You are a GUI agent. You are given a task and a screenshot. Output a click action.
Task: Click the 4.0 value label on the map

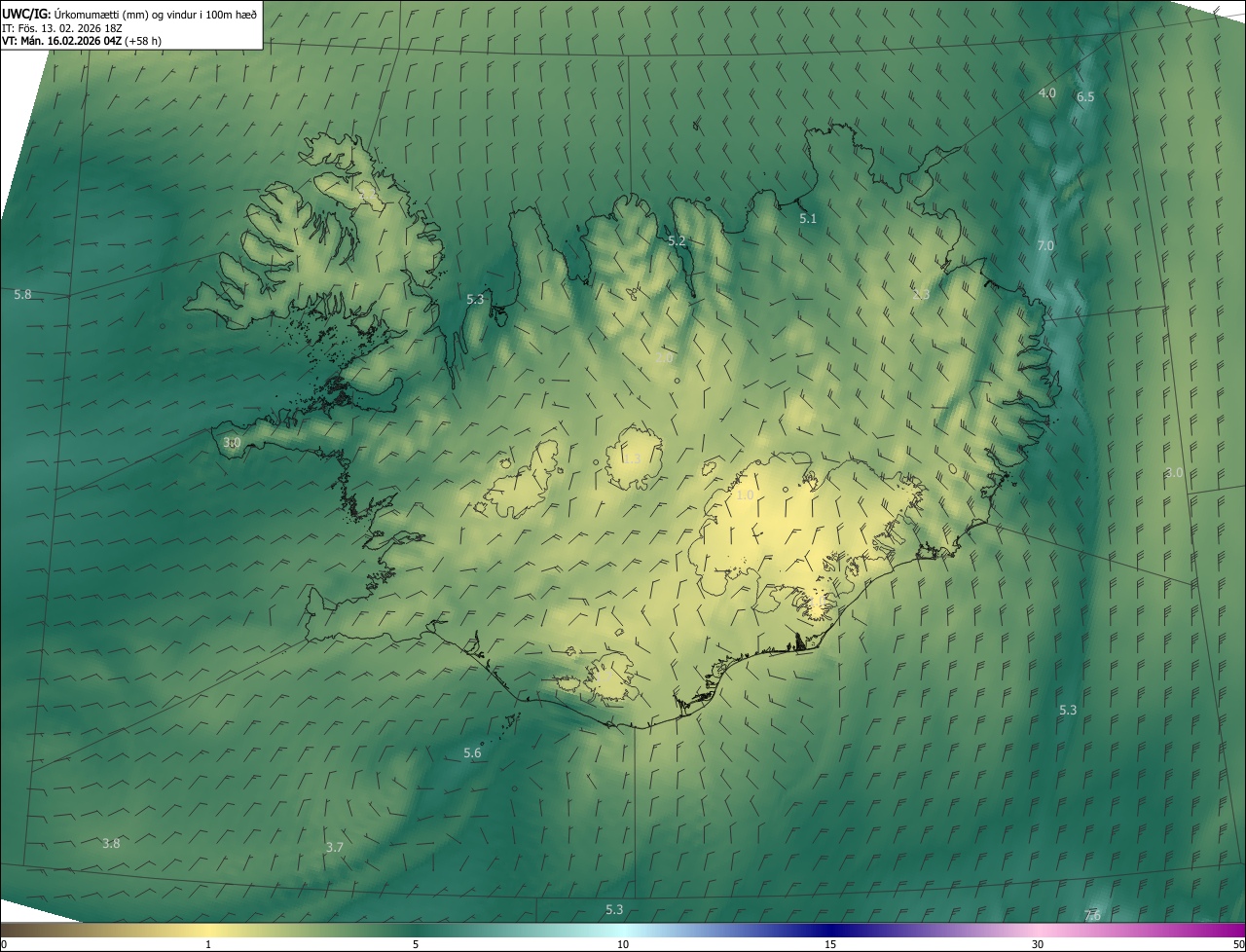pos(1046,92)
